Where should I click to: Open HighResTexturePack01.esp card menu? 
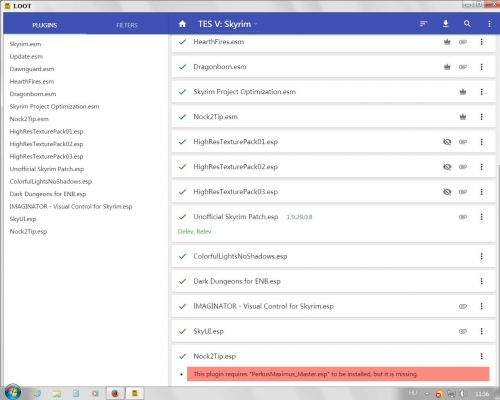(481, 142)
